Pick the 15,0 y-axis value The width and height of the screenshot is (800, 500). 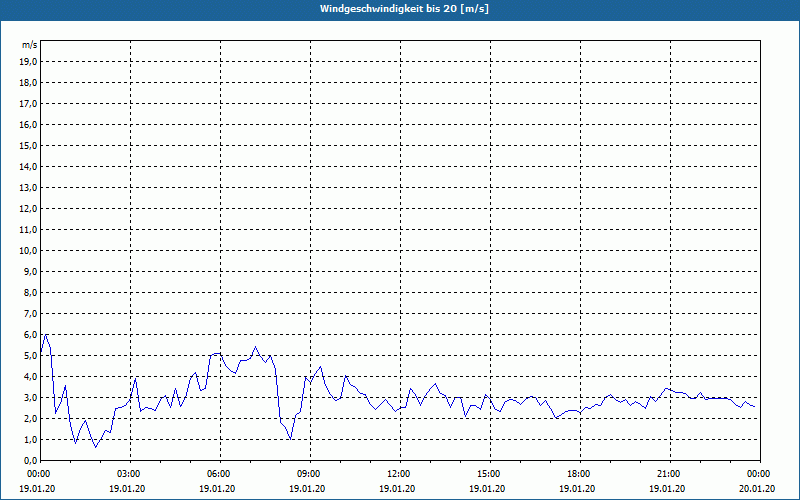point(28,145)
